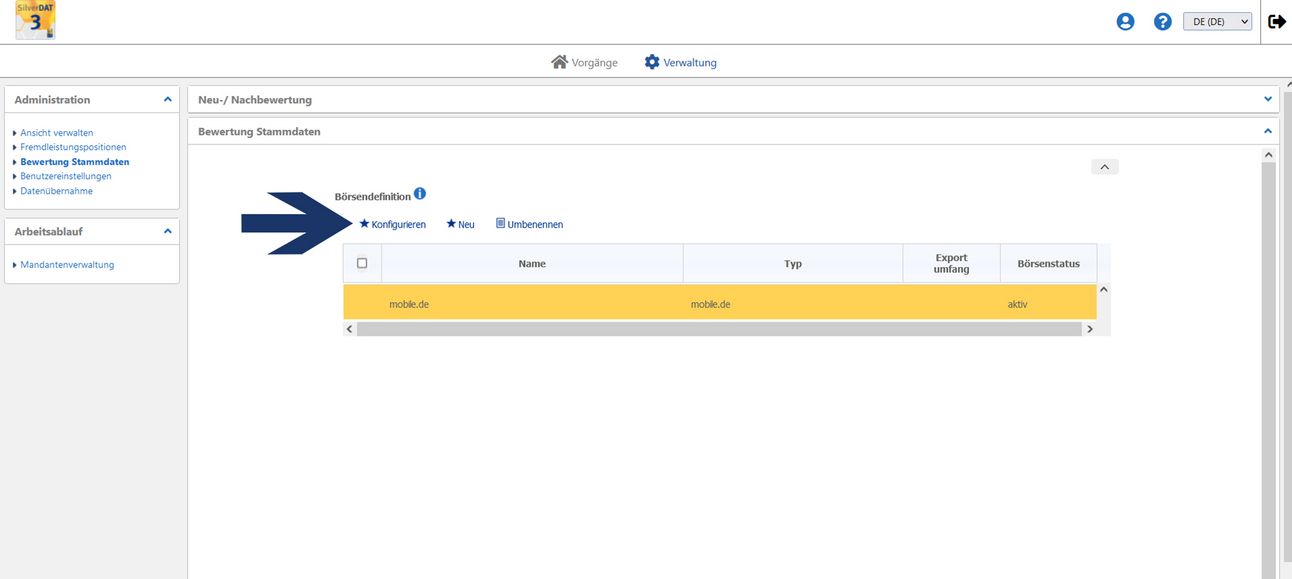
Task: Switch to the Verwaltung tab
Action: pos(681,62)
